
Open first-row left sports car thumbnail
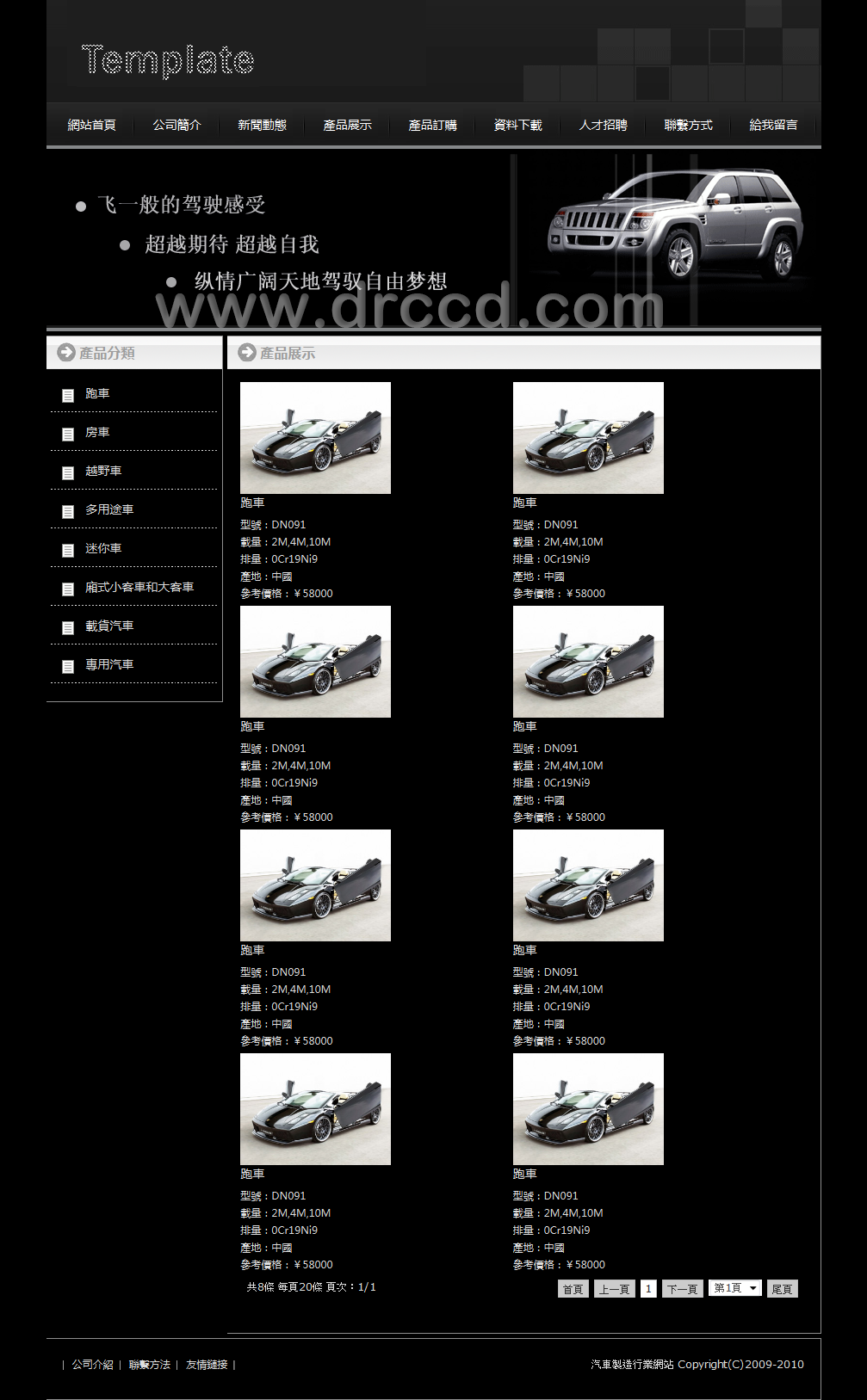315,438
